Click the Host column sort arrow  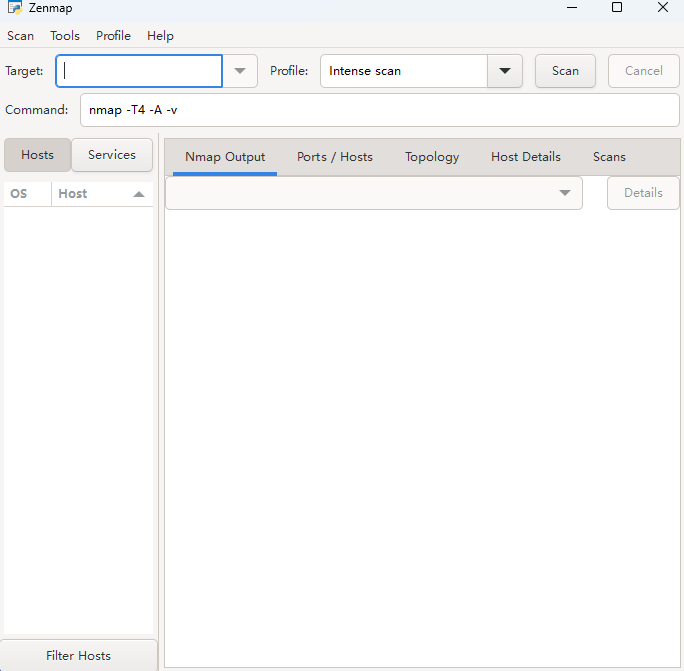pos(138,194)
